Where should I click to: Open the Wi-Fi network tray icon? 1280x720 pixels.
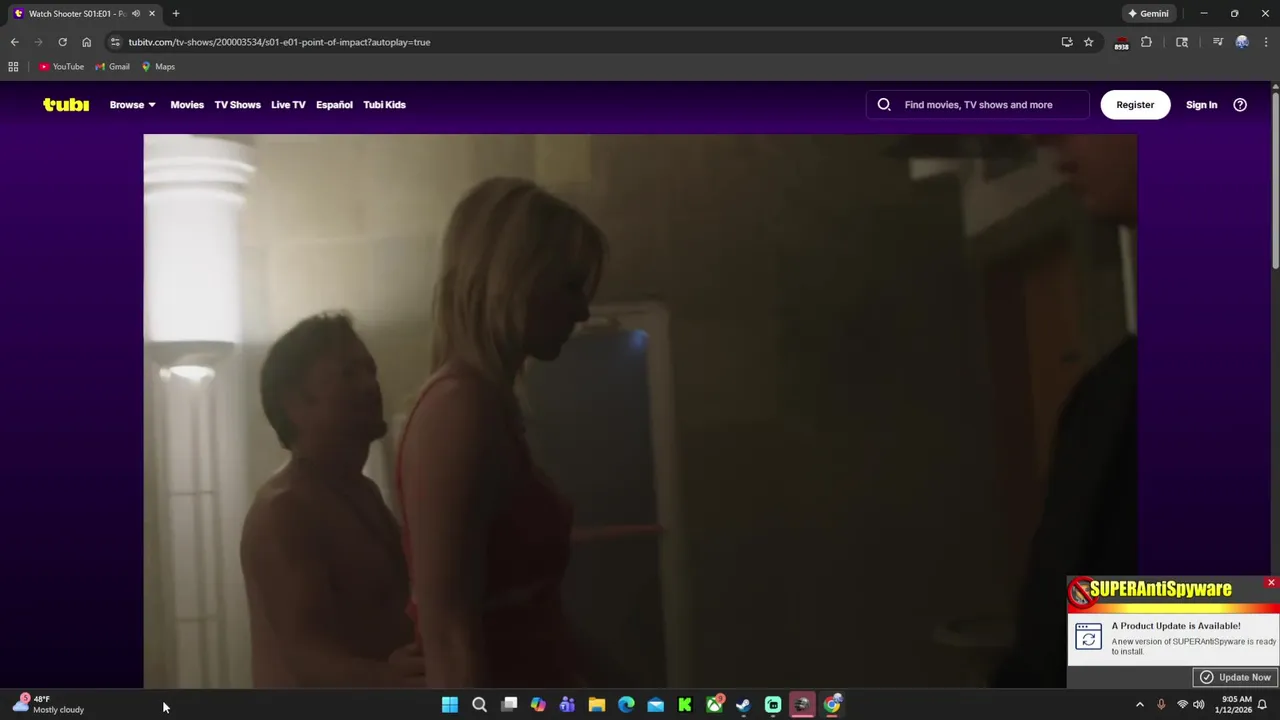pyautogui.click(x=1182, y=705)
